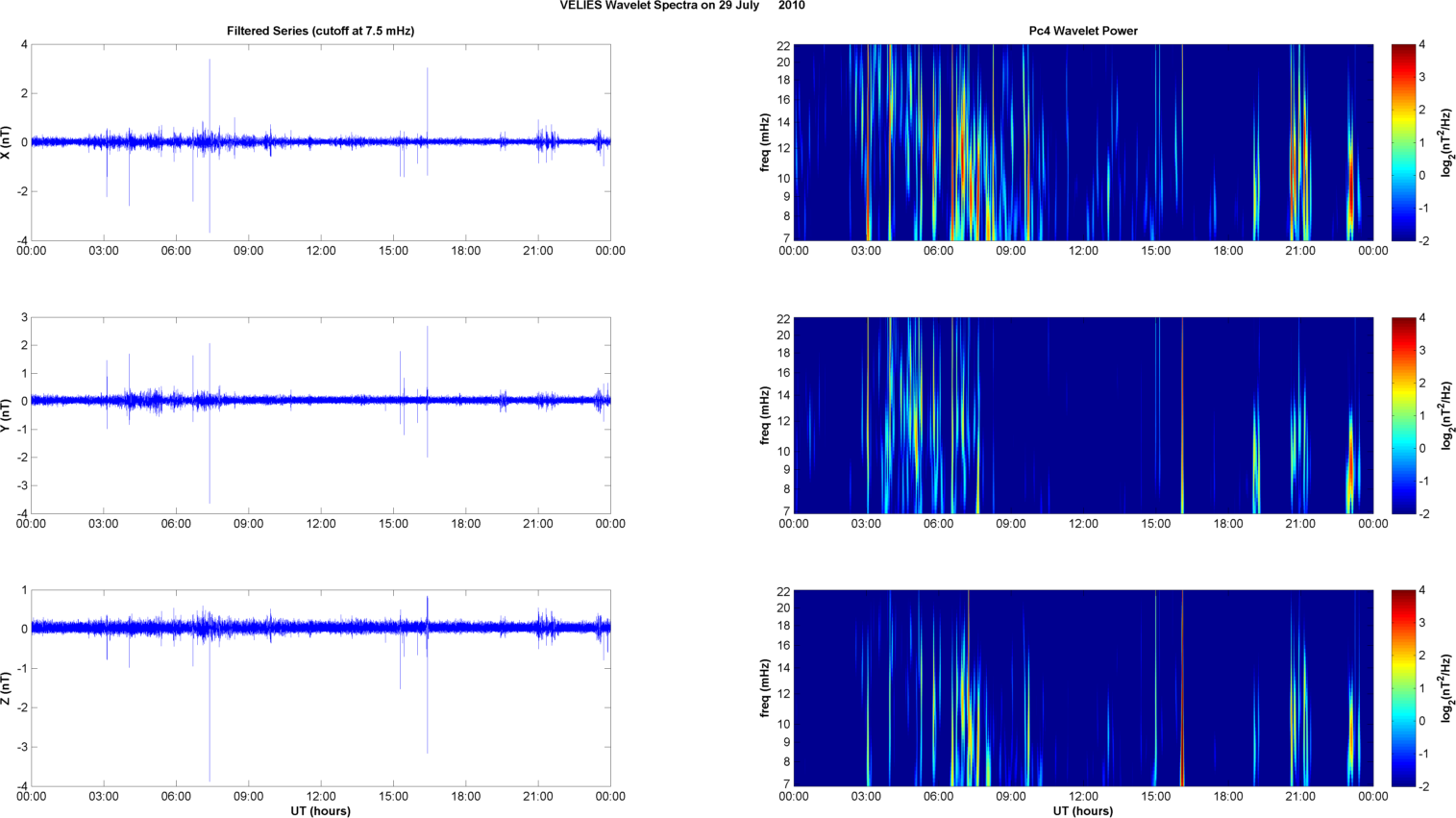Click the log2(nT²/Hz) label beside the X spectrogram colorbar
Image resolution: width=1456 pixels, height=818 pixels.
click(x=1447, y=142)
